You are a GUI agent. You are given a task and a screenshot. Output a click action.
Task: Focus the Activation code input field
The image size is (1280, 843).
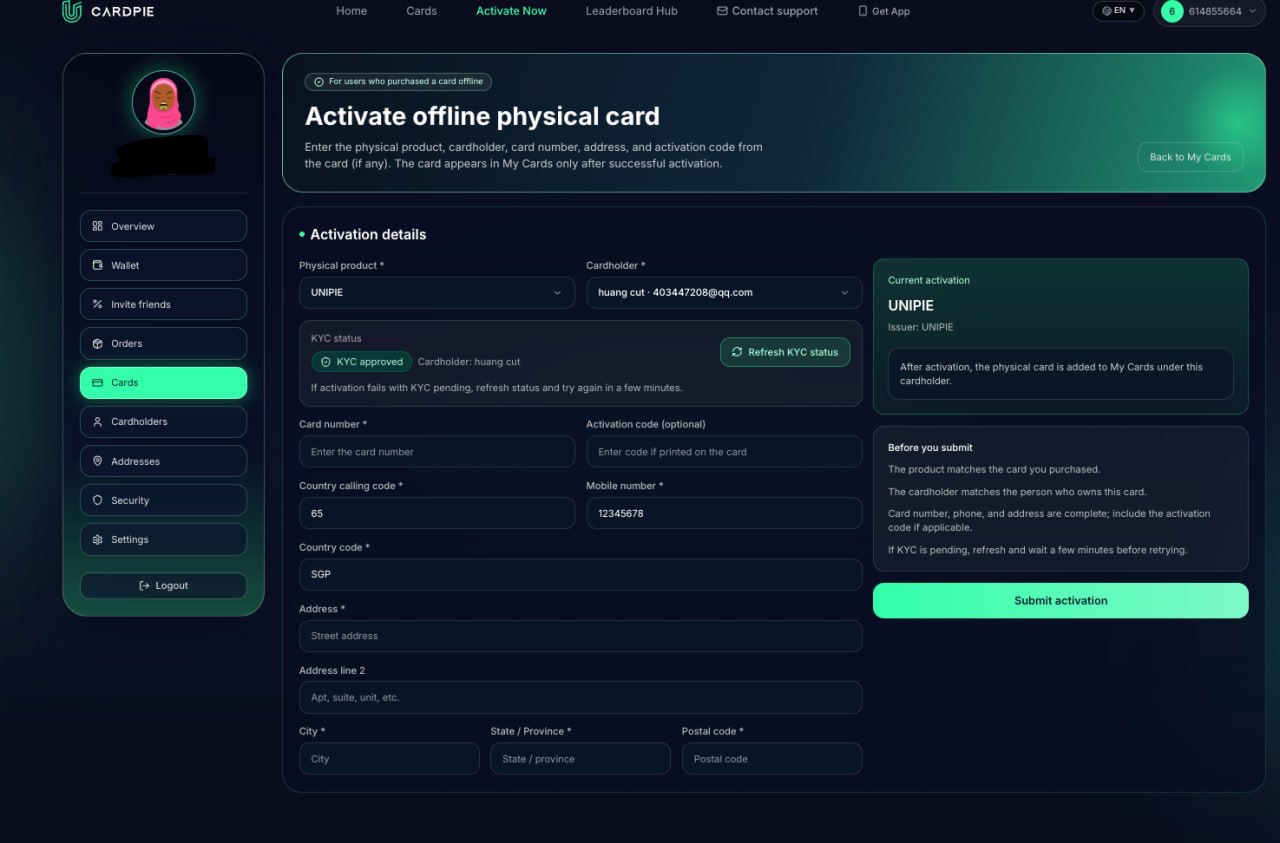(x=724, y=451)
